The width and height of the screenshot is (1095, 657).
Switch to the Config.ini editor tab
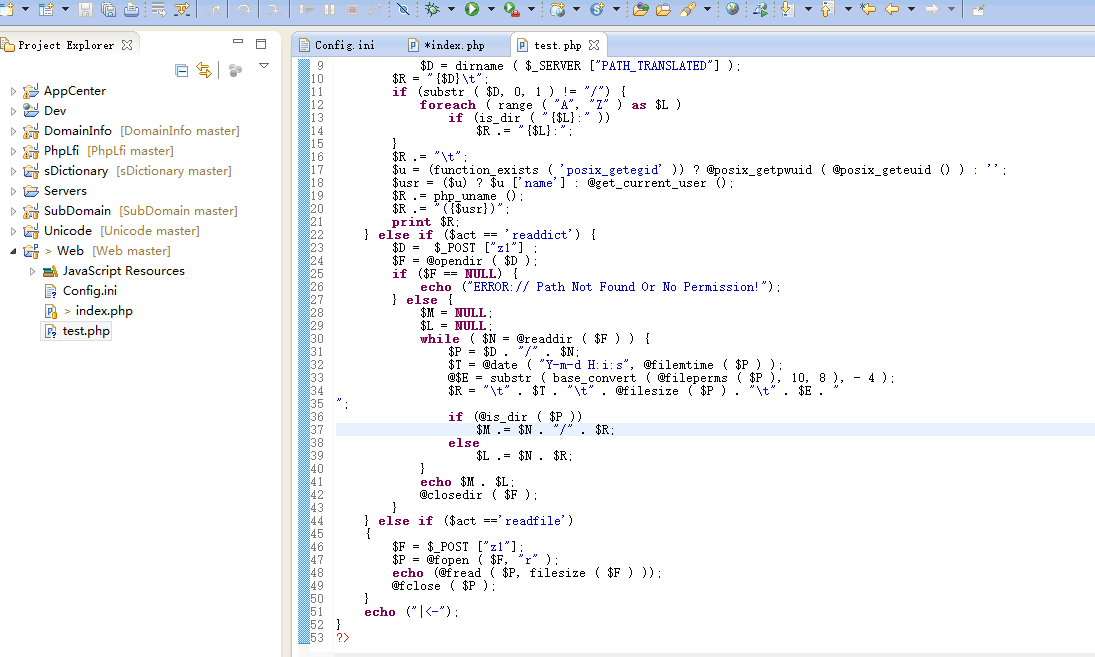pos(337,45)
